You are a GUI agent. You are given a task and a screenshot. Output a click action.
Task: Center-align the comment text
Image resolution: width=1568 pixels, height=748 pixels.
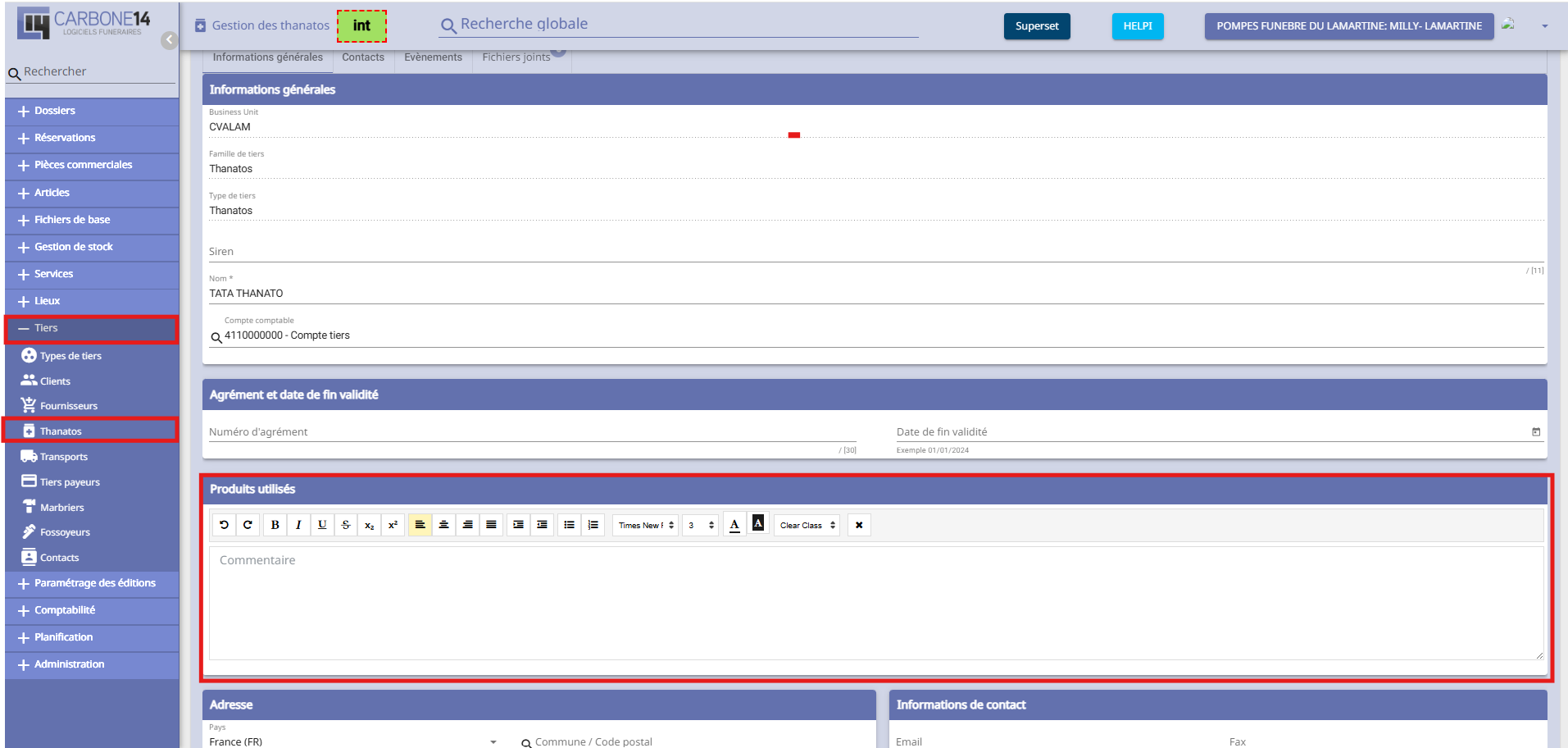tap(443, 525)
